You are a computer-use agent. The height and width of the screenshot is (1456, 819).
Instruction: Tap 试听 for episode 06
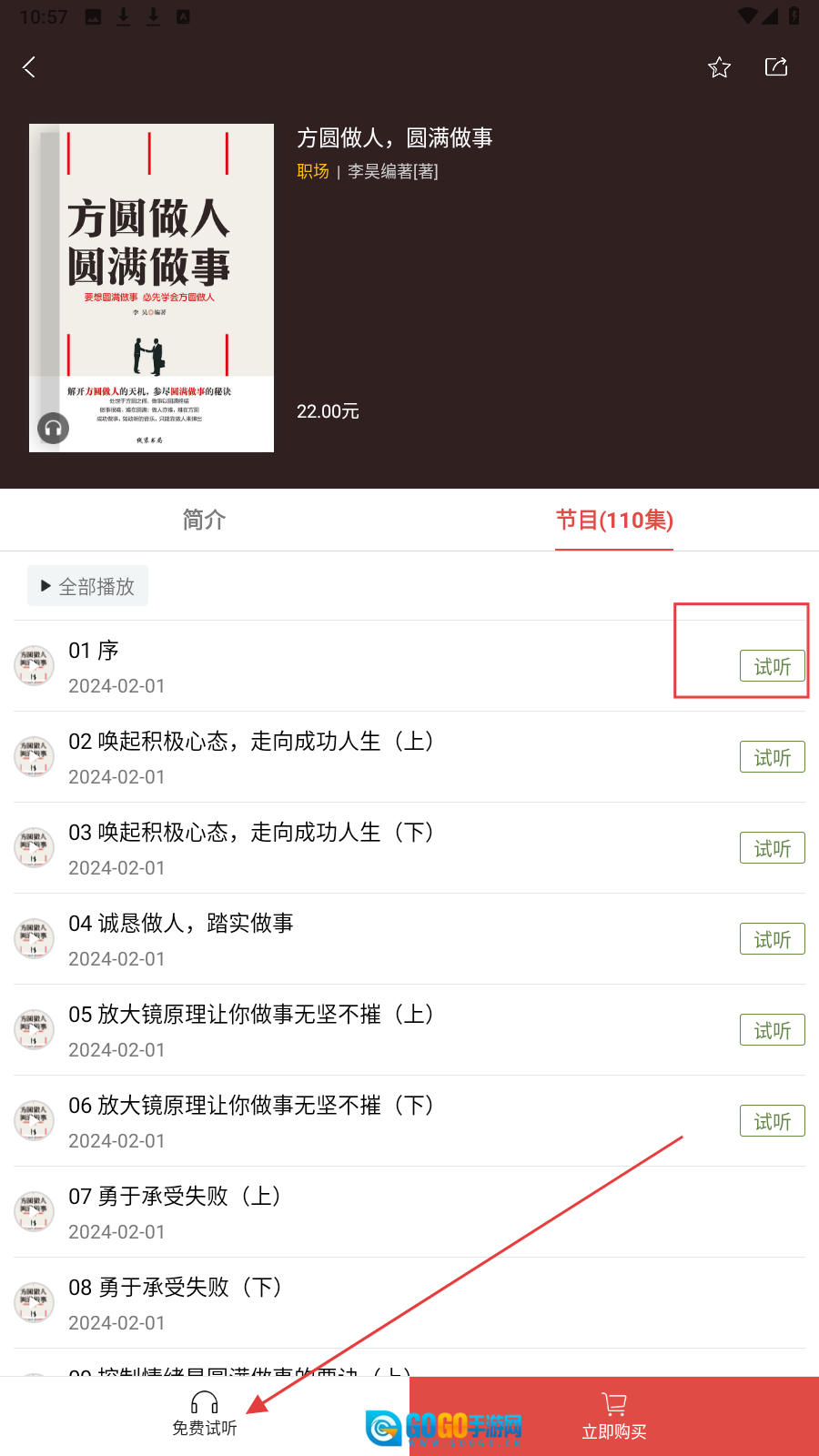[773, 1121]
